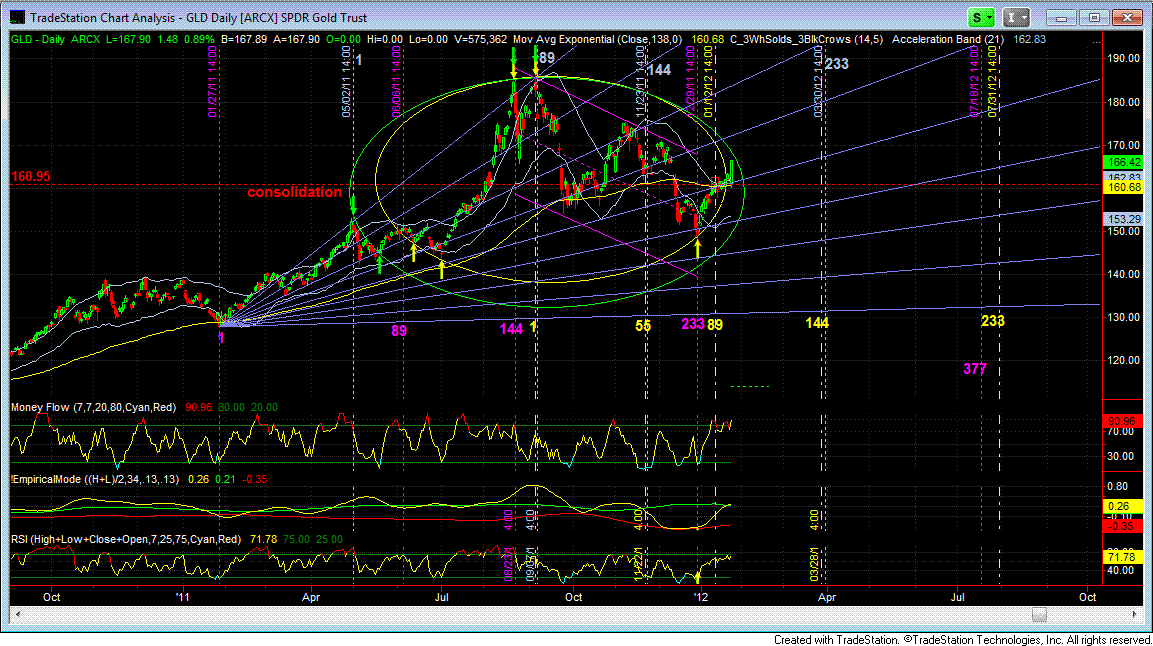Click the '01/27/11 14:00' vertical line label
Image resolution: width=1153 pixels, height=646 pixels.
pyautogui.click(x=213, y=82)
